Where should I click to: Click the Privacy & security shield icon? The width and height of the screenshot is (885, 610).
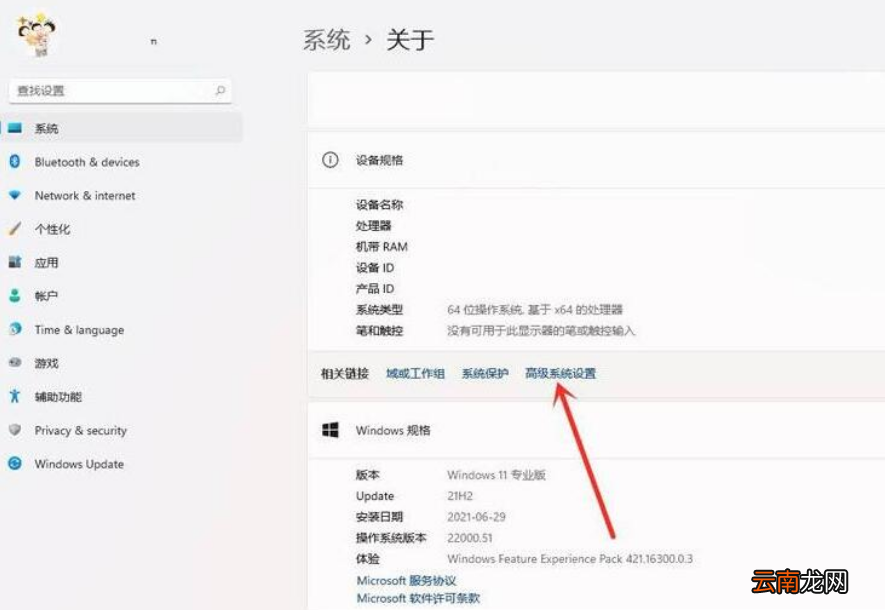pos(15,430)
